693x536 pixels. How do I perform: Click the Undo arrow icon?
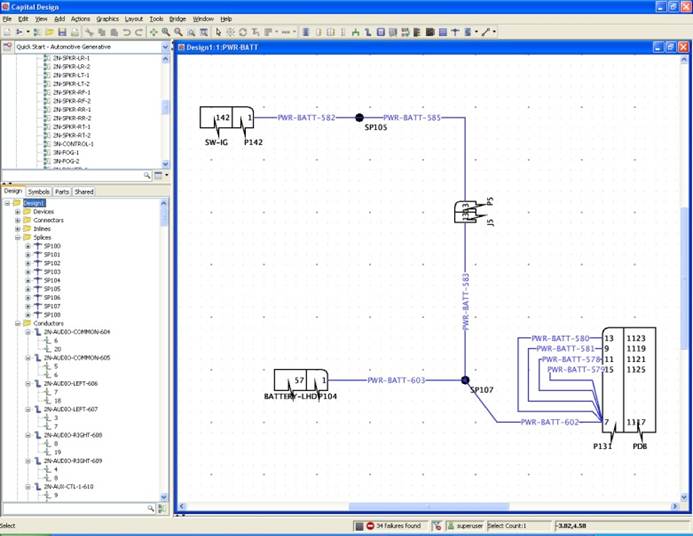(127, 32)
